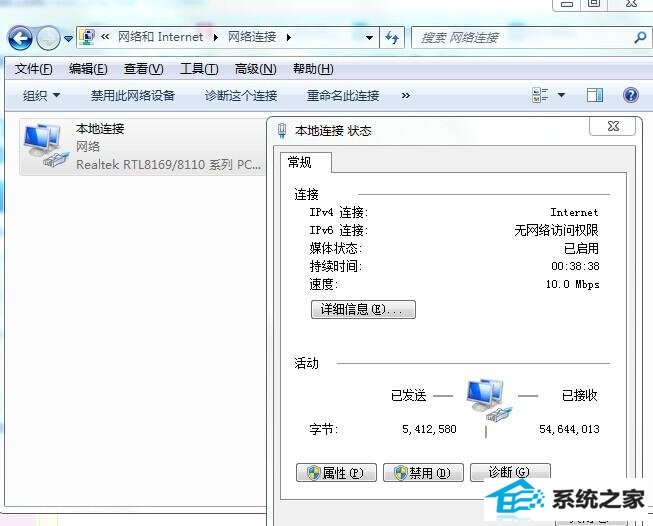
Task: Select 网络和 Internet breadcrumb segment
Action: click(160, 37)
